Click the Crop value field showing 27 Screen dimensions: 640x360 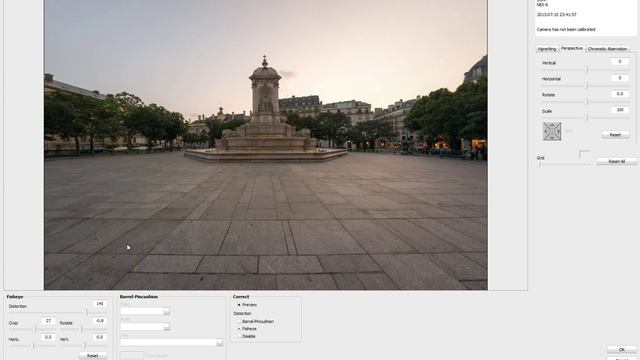(x=48, y=321)
